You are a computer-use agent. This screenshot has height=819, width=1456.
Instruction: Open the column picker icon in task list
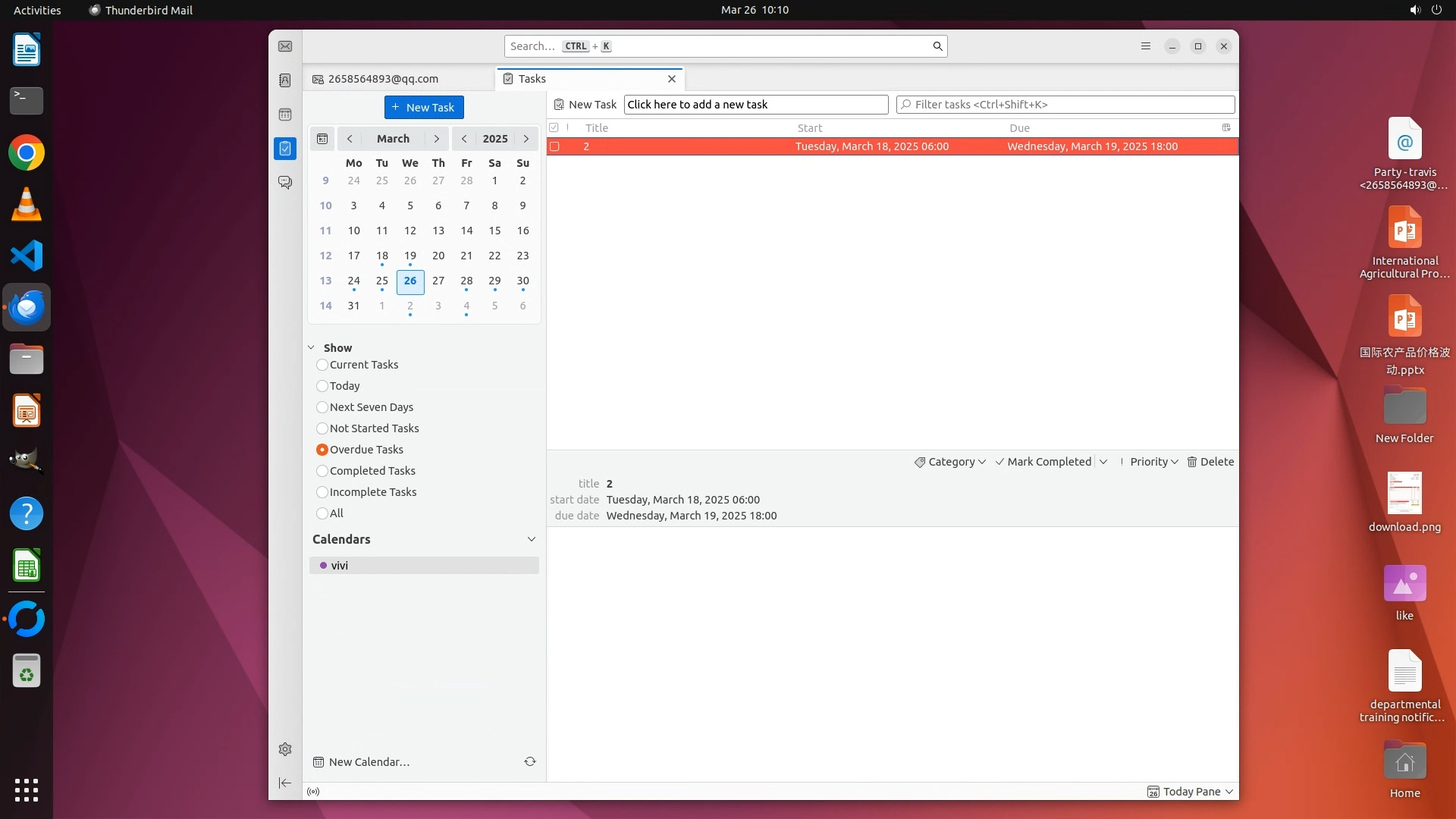1226,127
